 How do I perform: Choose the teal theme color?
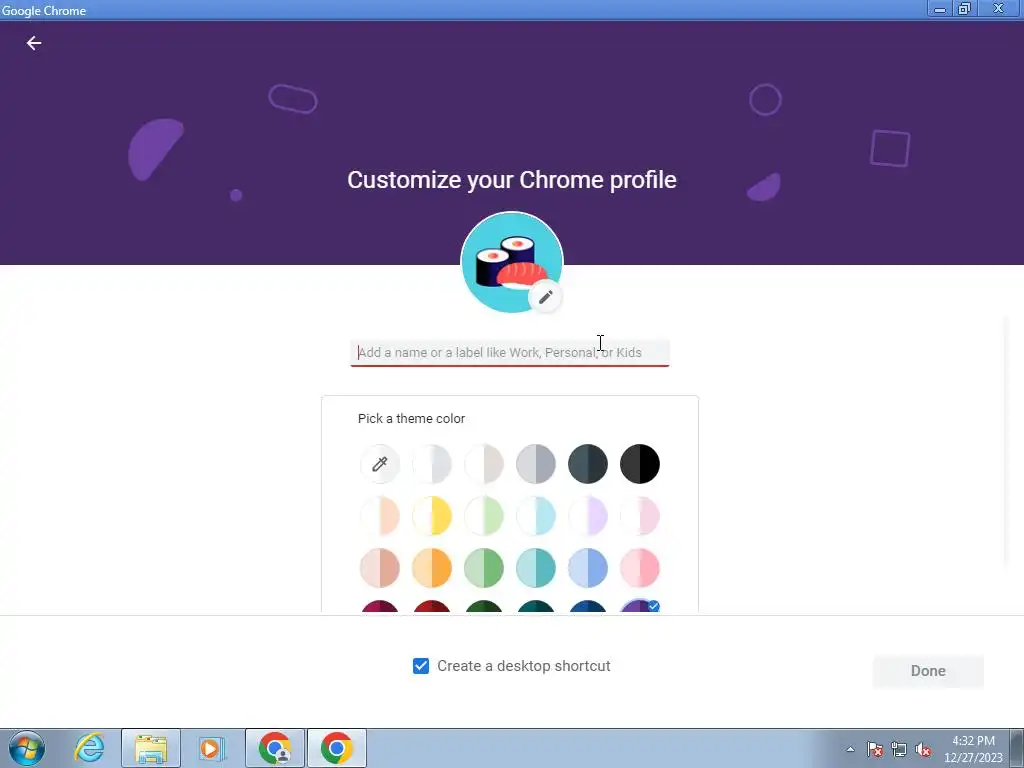[536, 568]
